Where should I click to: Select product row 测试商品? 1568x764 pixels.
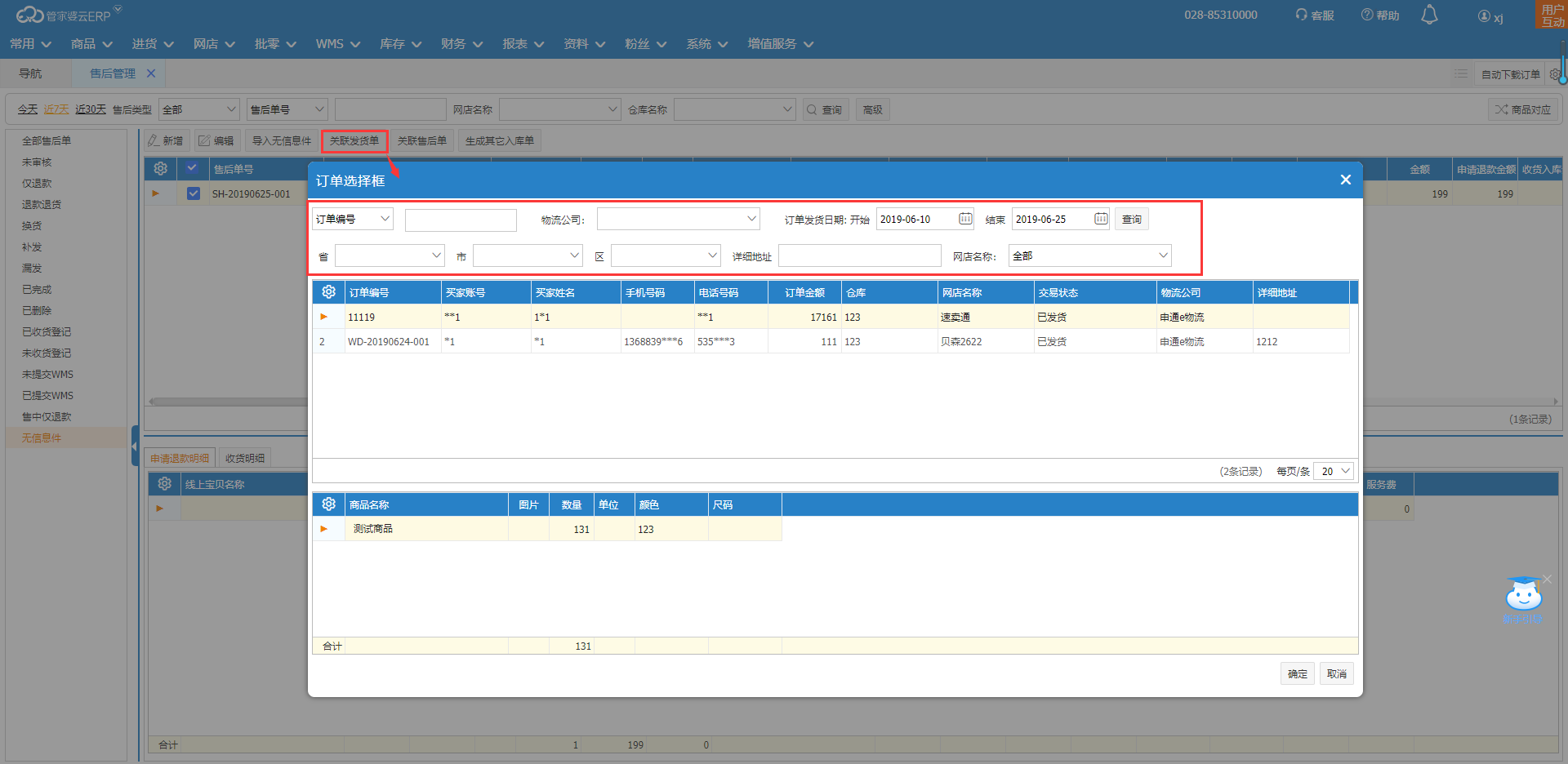tap(547, 529)
